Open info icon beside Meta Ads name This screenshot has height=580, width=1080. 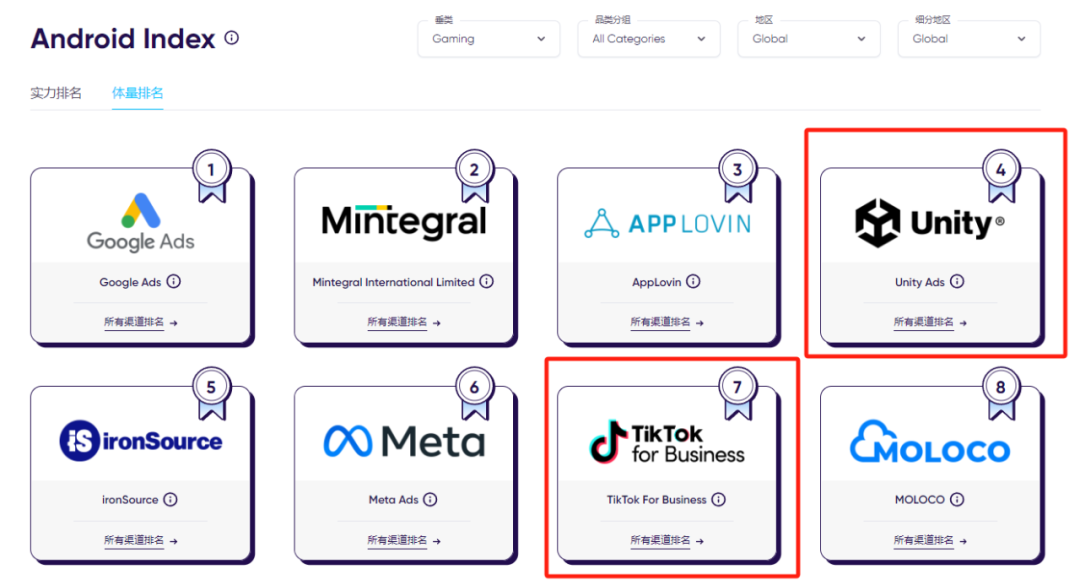click(x=430, y=499)
